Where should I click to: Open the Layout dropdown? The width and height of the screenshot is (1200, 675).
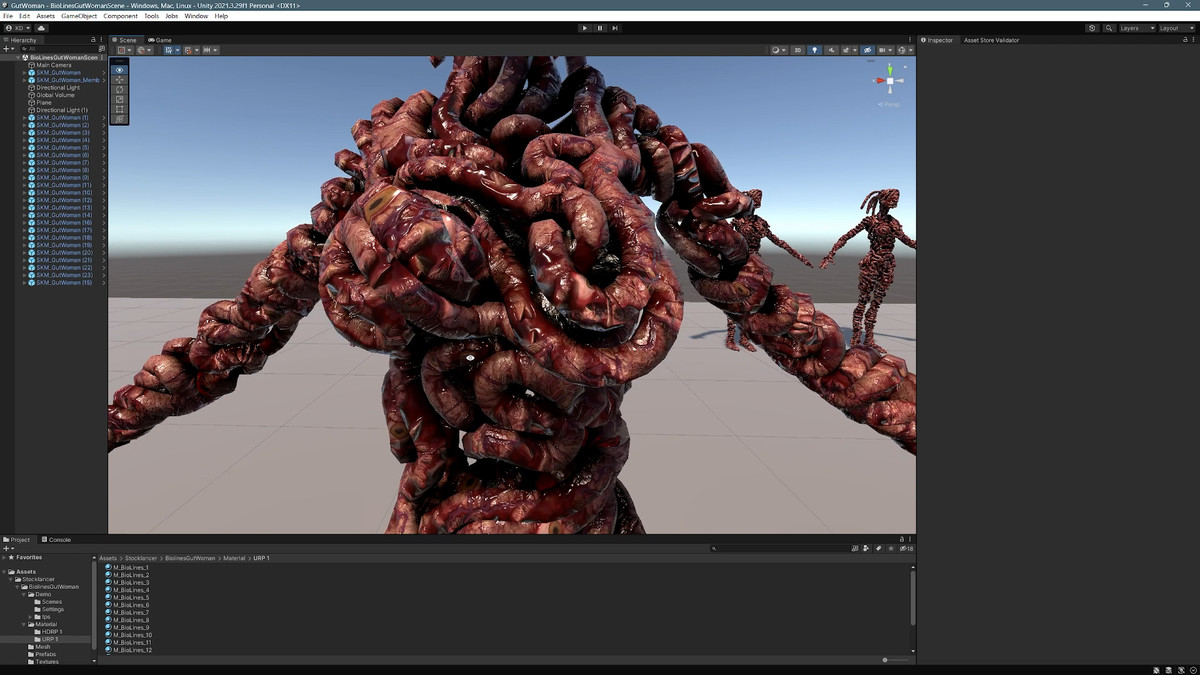coord(1175,28)
